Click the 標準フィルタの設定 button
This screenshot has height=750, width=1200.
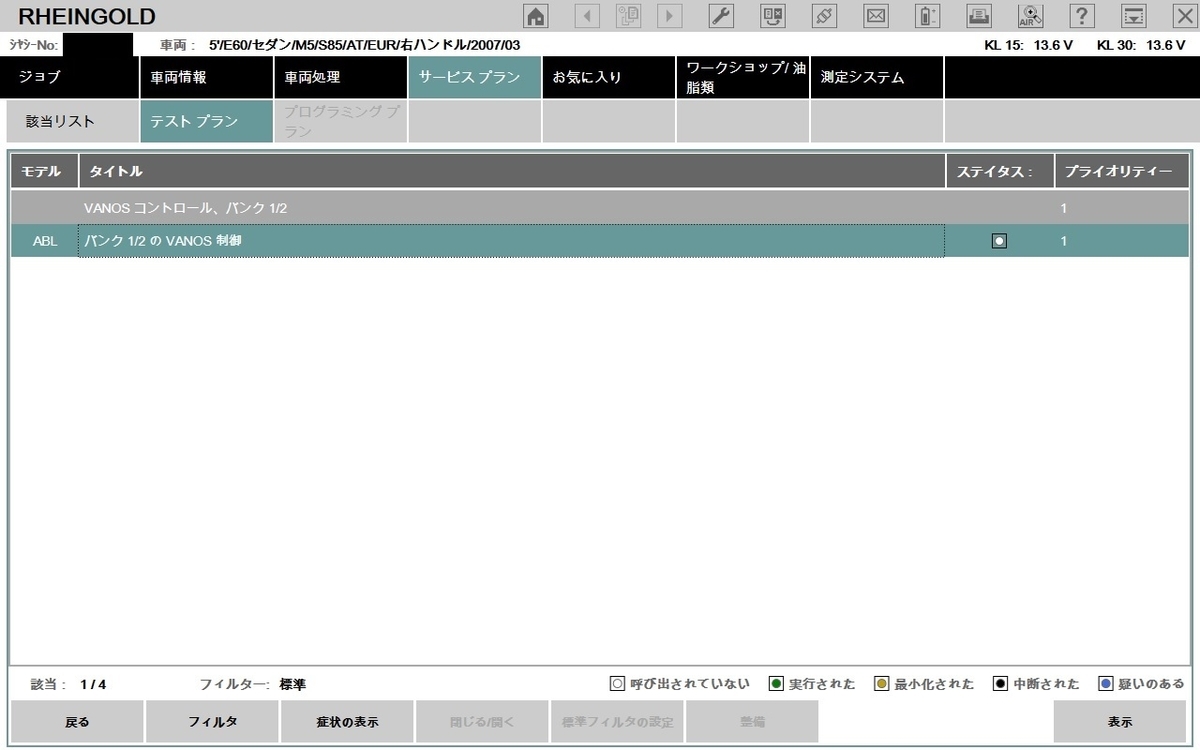pos(617,721)
